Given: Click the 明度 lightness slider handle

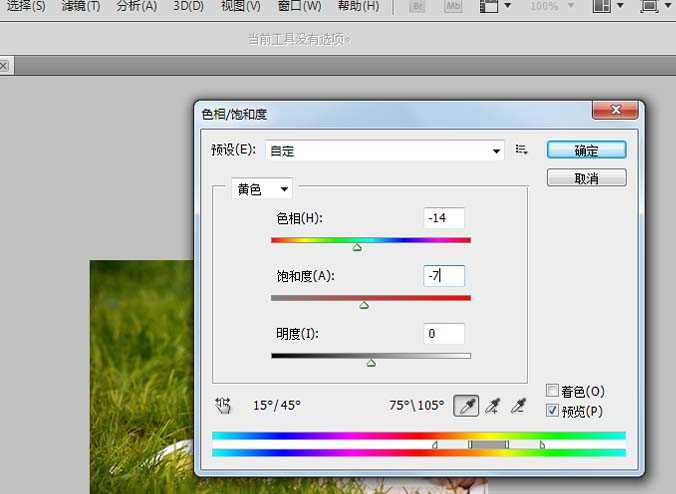Looking at the screenshot, I should point(371,363).
